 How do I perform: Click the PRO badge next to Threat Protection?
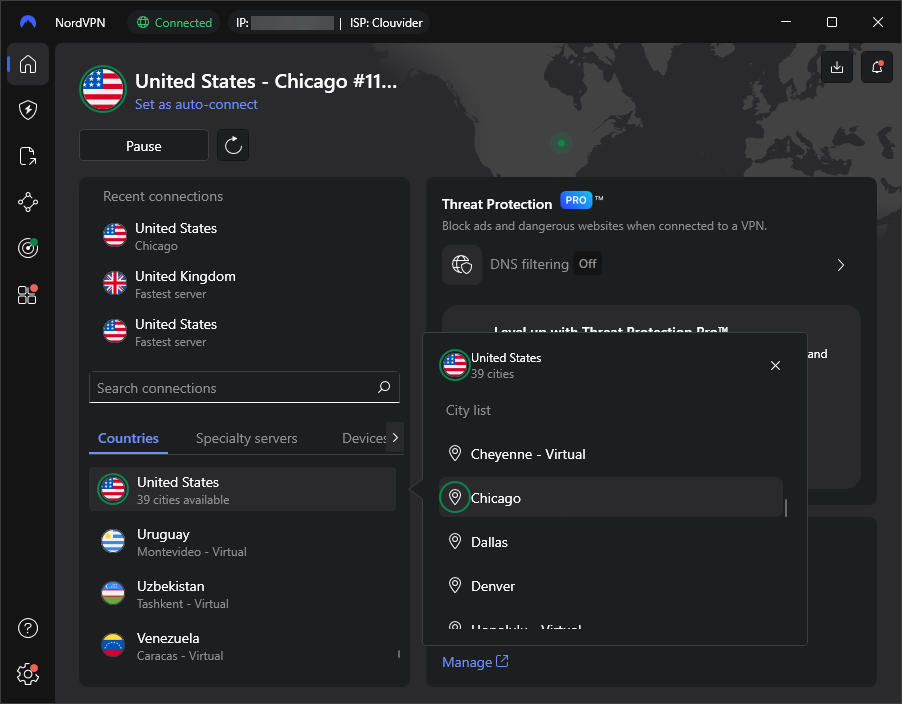(x=576, y=200)
